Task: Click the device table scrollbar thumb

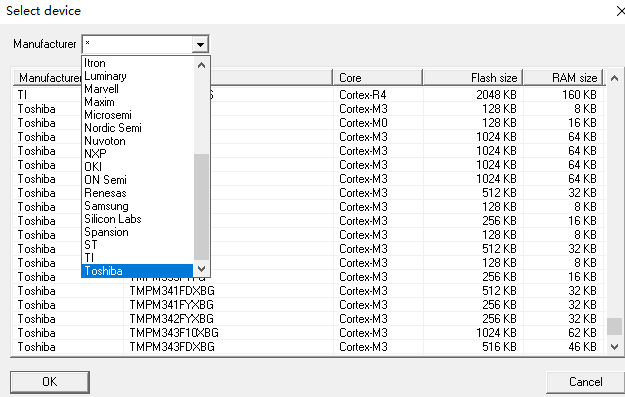Action: (614, 326)
